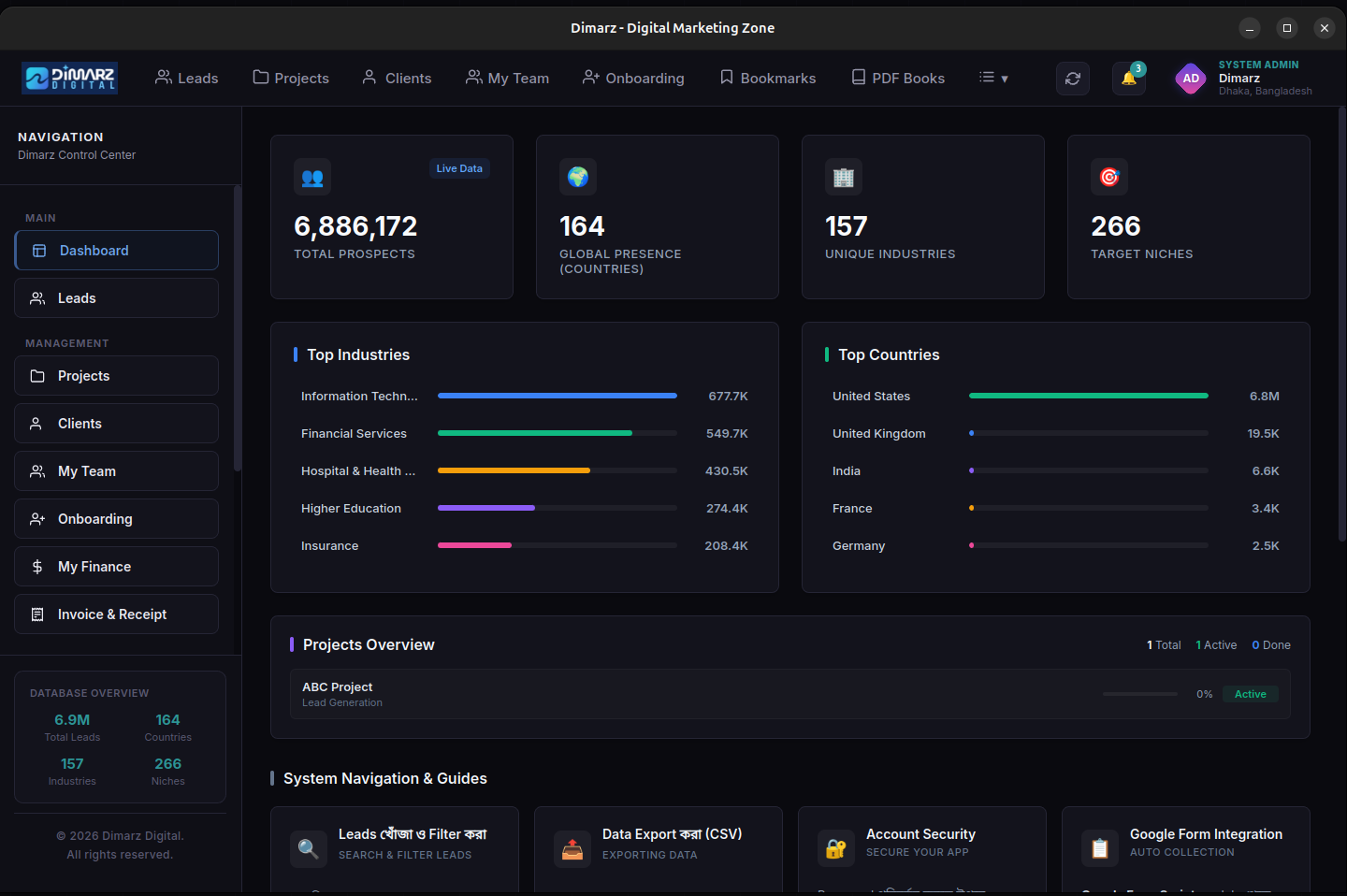Select Dashboard in the sidebar
Viewport: 1347px width, 896px height.
tap(117, 251)
